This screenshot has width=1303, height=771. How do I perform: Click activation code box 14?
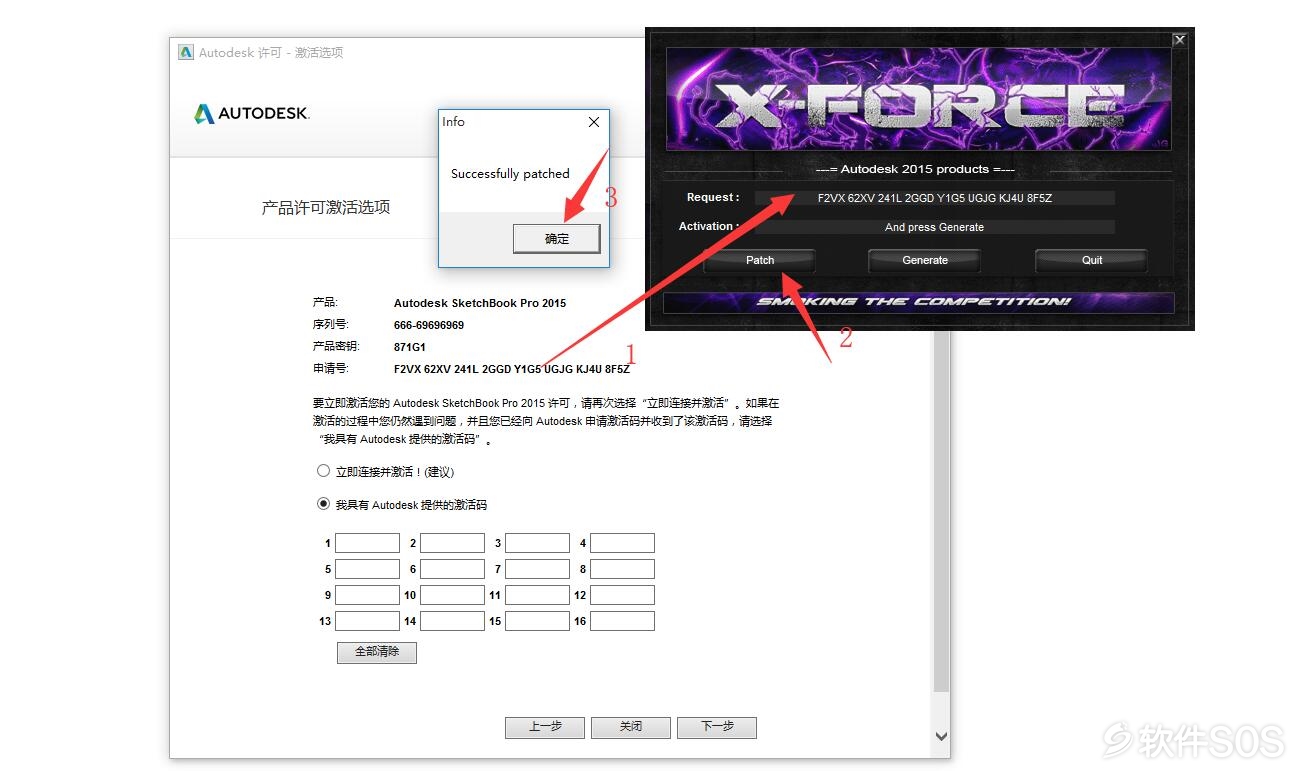[452, 621]
